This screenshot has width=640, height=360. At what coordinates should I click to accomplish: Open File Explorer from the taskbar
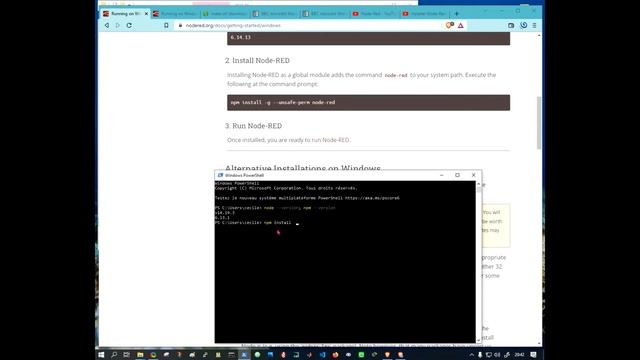140,355
